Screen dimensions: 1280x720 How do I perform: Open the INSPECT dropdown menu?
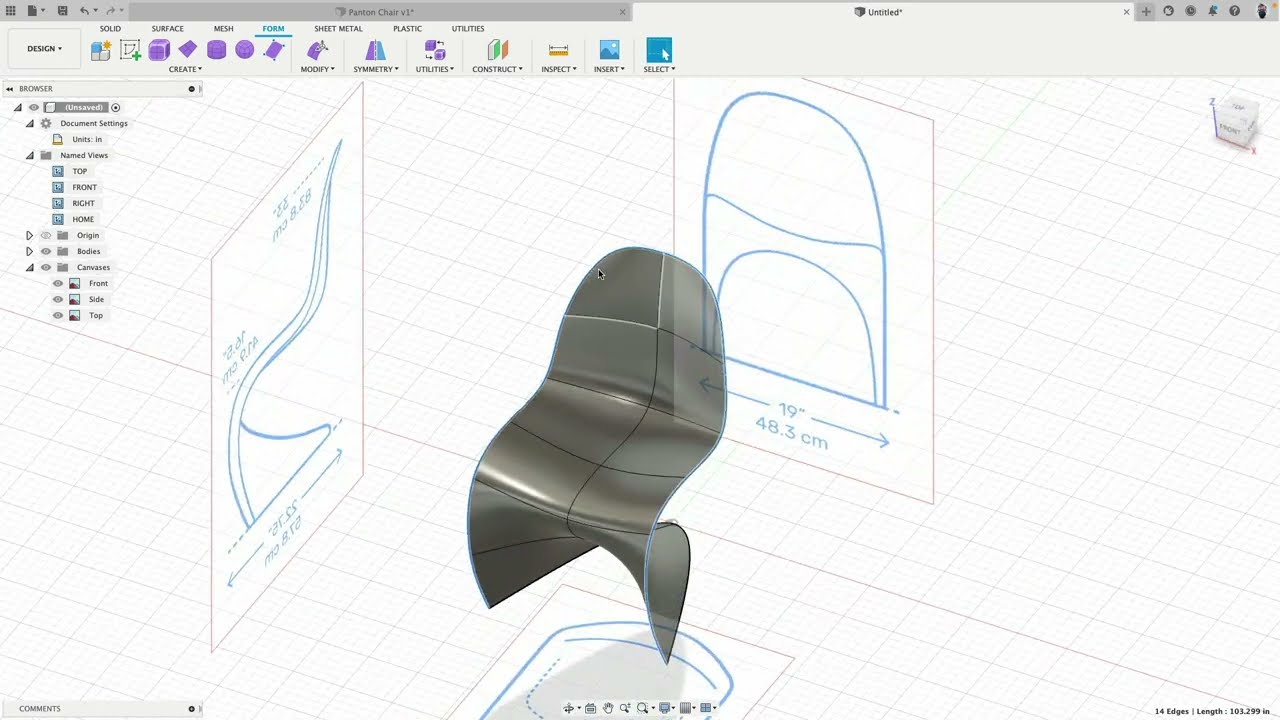[x=559, y=69]
